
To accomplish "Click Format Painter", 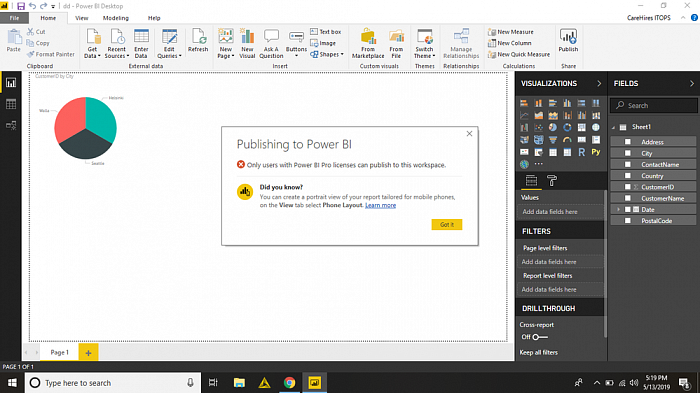I will pos(50,54).
